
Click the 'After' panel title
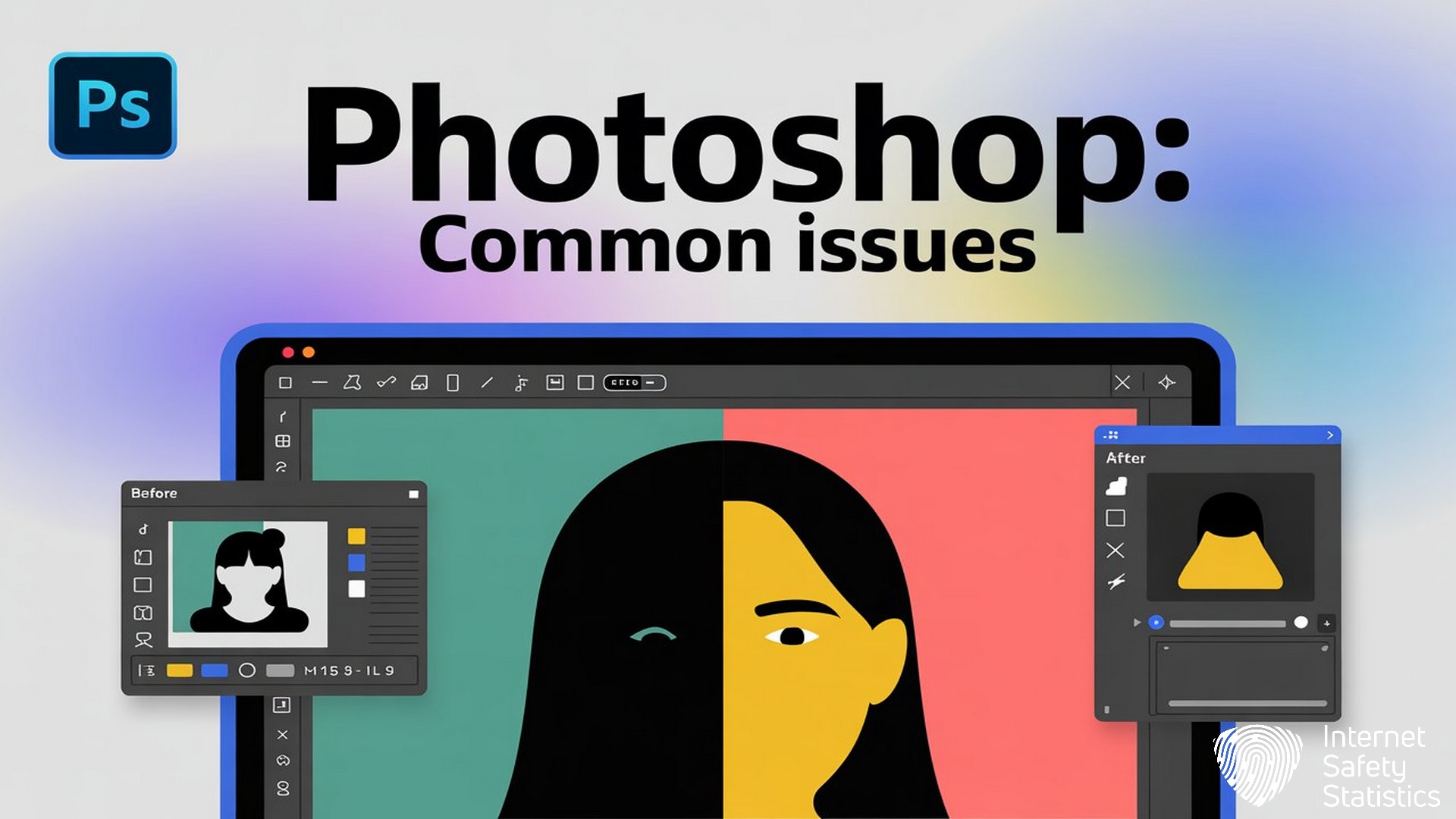pyautogui.click(x=1125, y=458)
